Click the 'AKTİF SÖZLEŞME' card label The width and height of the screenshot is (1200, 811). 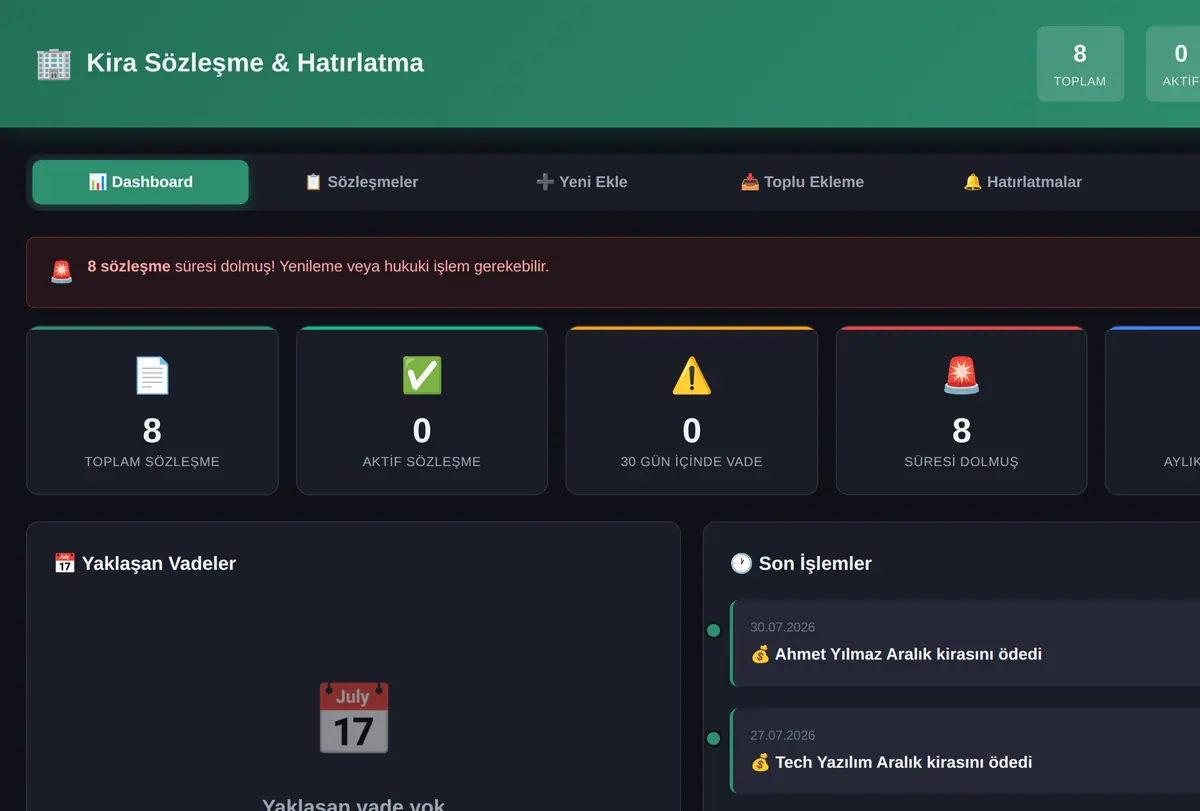coord(422,462)
